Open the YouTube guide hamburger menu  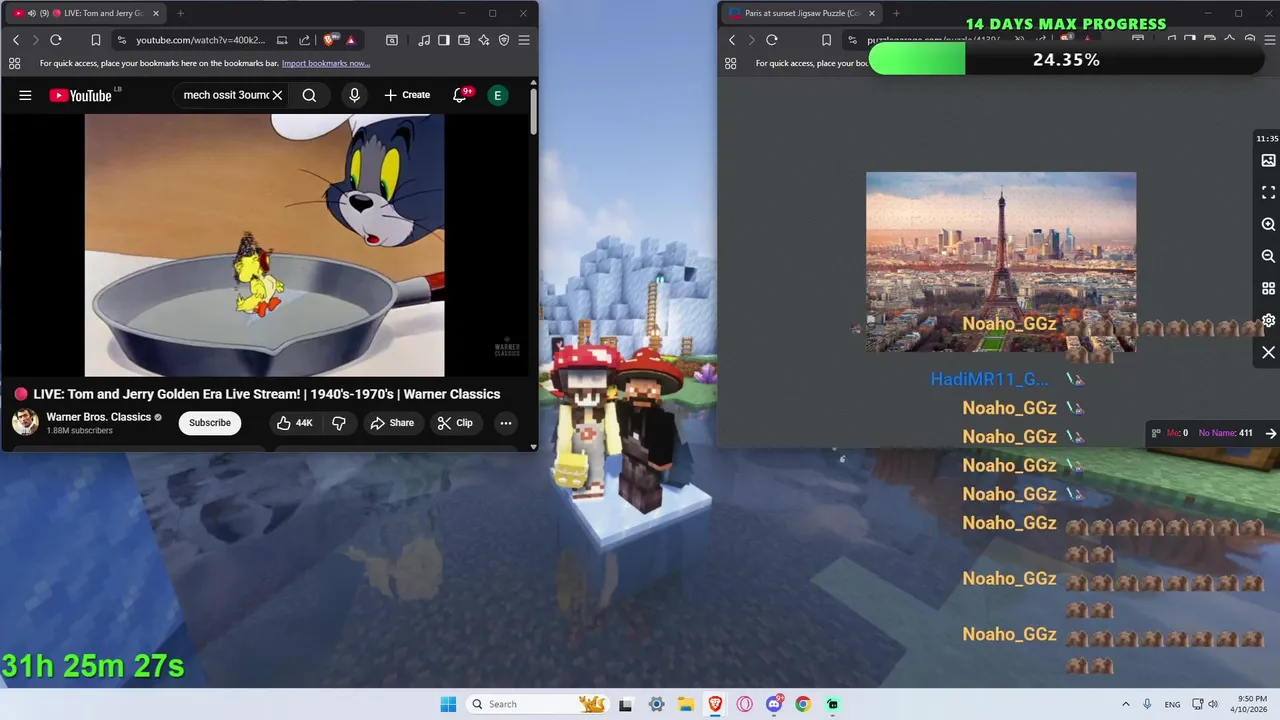25,95
